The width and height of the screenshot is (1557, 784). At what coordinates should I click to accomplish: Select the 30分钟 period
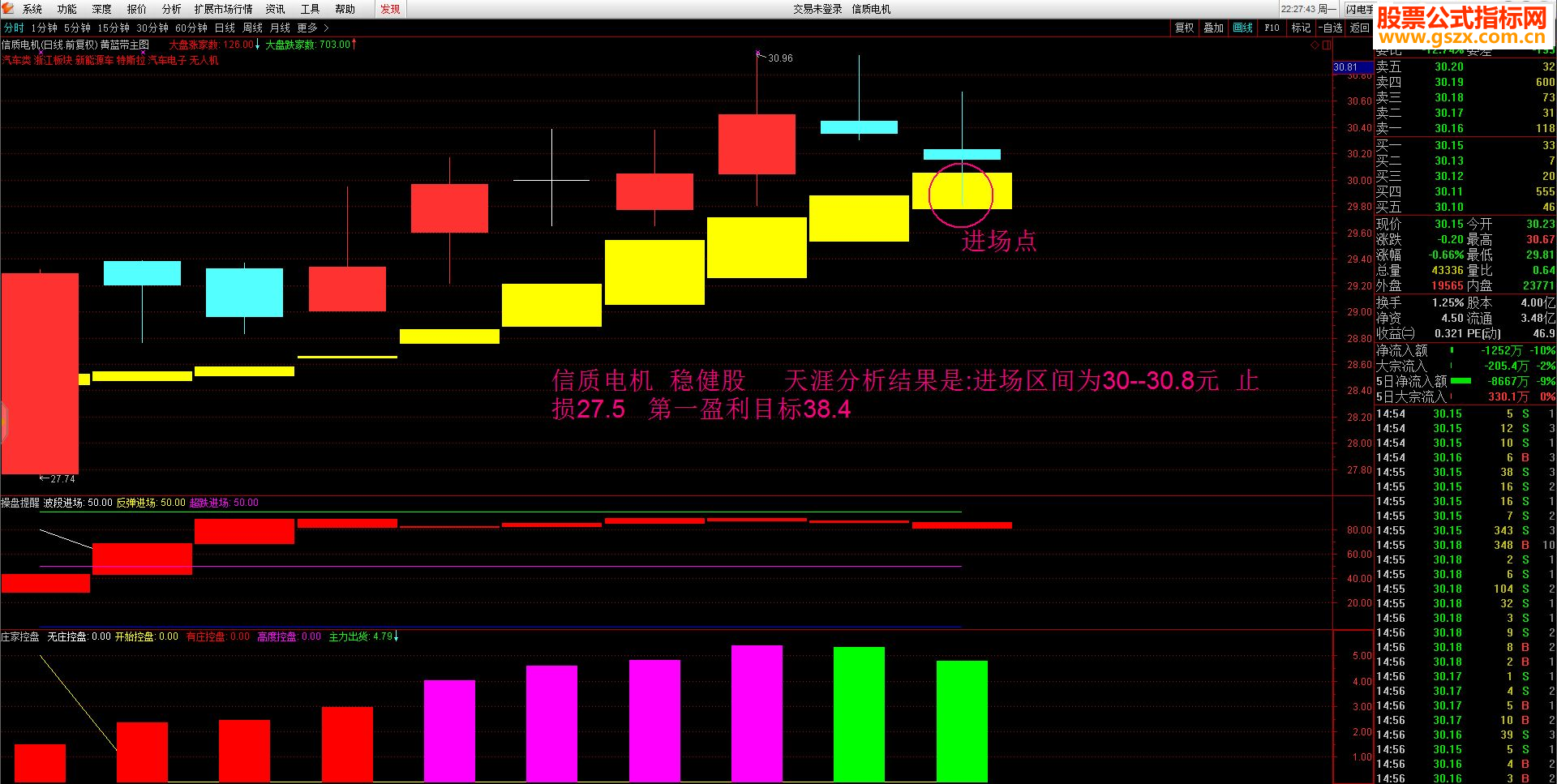tap(152, 28)
